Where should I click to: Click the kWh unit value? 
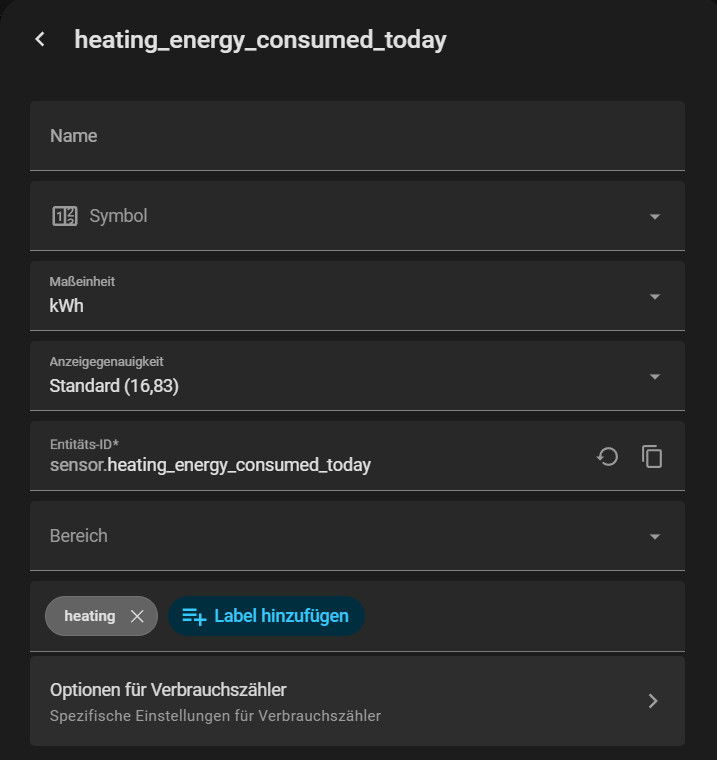67,306
